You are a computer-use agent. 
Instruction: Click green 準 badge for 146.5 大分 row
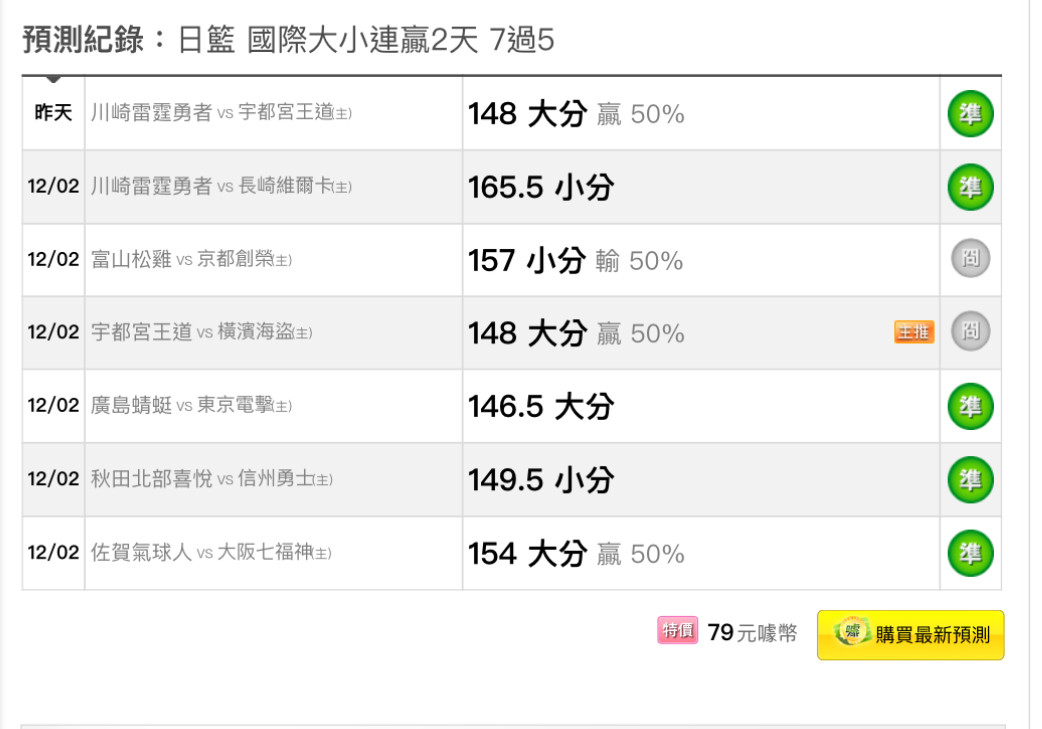click(970, 406)
